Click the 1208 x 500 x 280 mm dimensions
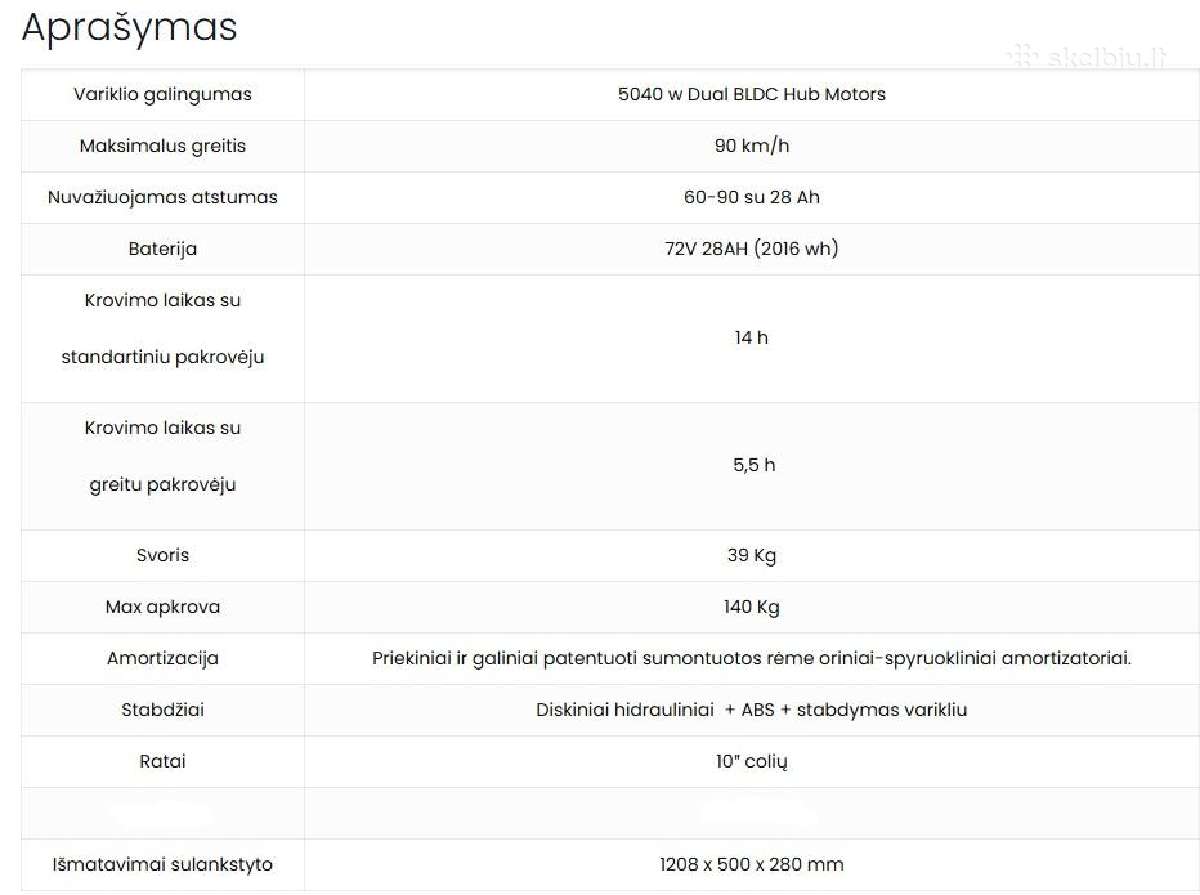 tap(752, 864)
